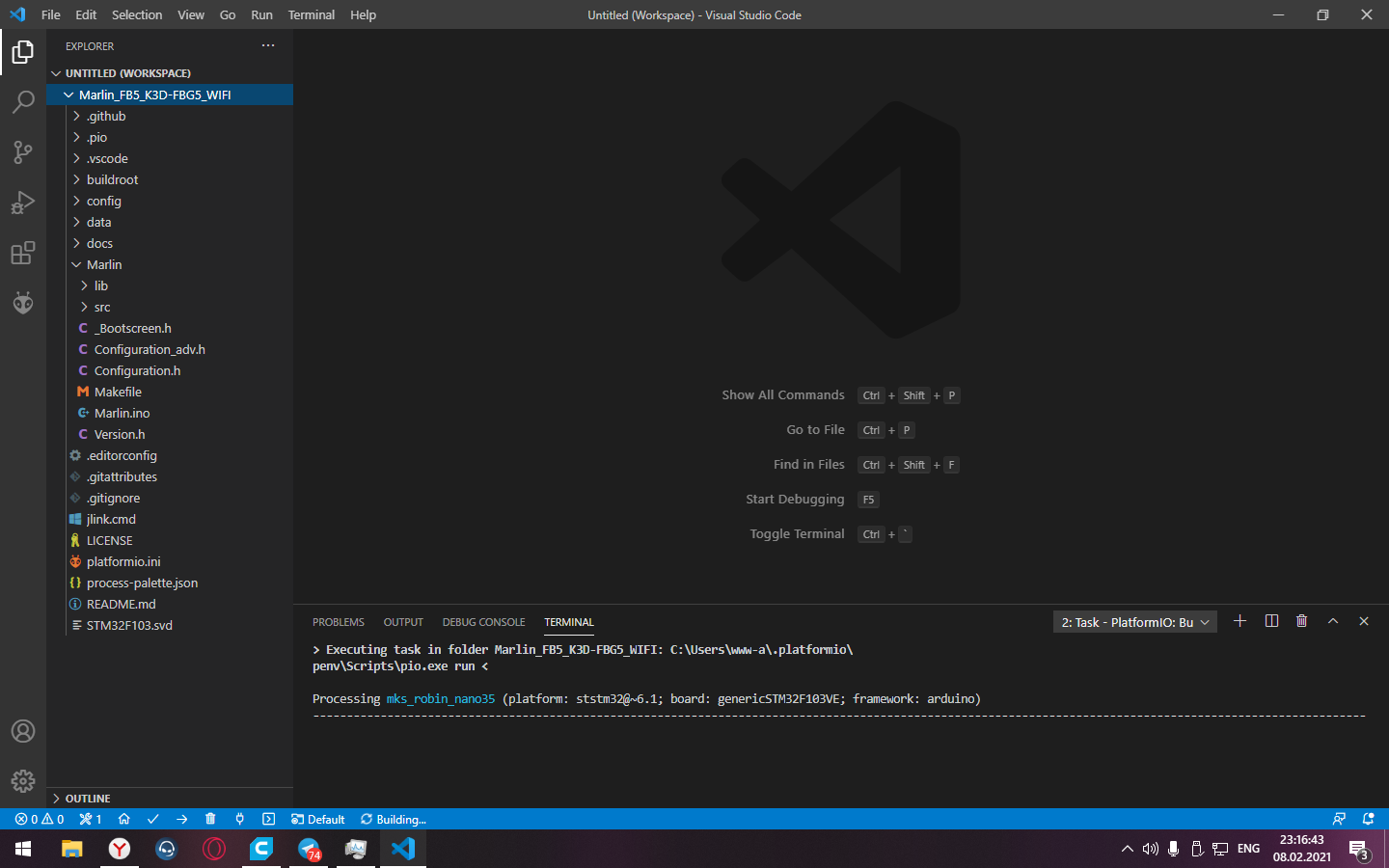
Task: Expand the OUTLINE section
Action: (170, 799)
